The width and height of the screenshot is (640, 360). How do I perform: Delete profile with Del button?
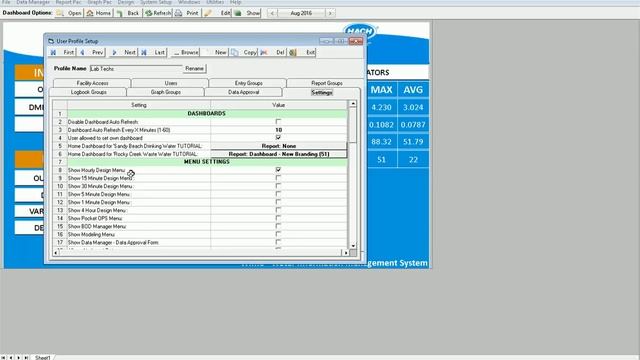[x=273, y=52]
